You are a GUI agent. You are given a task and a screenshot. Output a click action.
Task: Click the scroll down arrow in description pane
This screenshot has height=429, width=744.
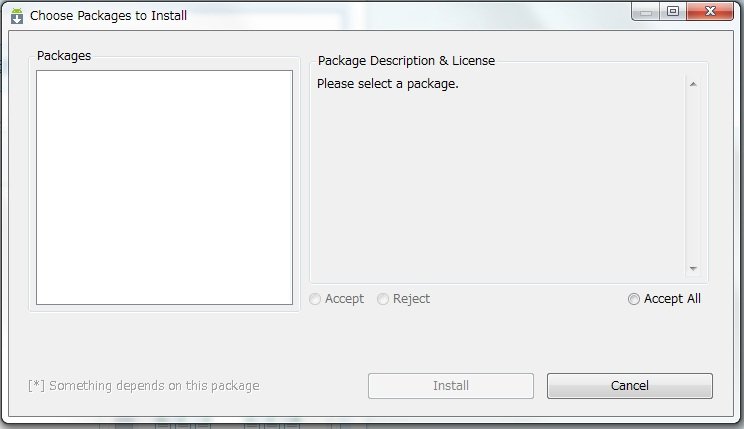tap(693, 269)
